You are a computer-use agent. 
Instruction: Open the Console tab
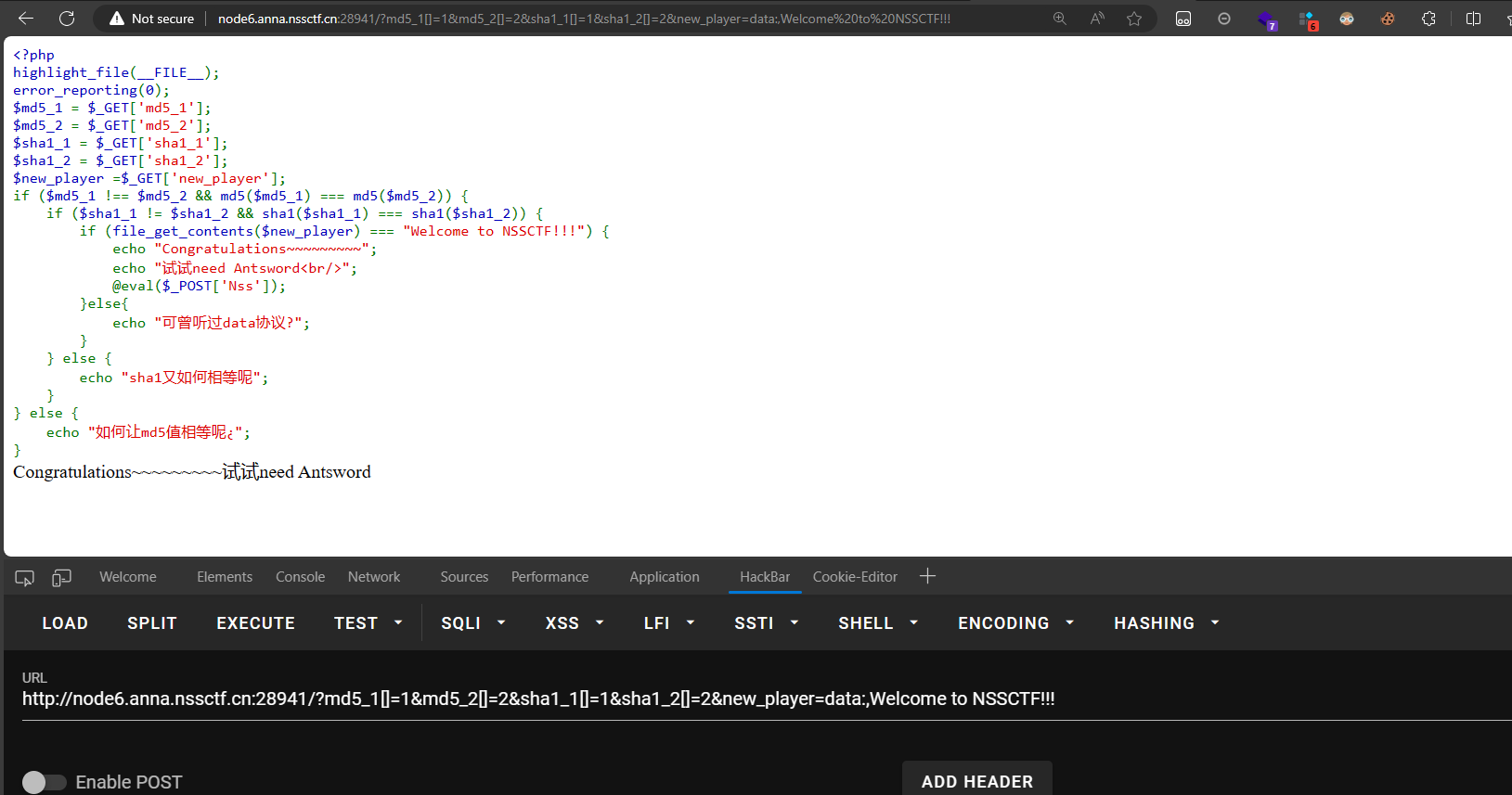[300, 577]
